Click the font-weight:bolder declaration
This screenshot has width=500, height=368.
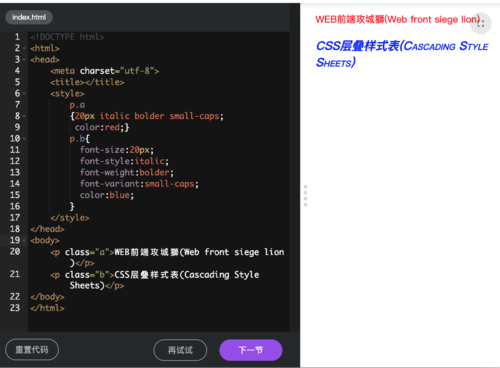pos(127,172)
